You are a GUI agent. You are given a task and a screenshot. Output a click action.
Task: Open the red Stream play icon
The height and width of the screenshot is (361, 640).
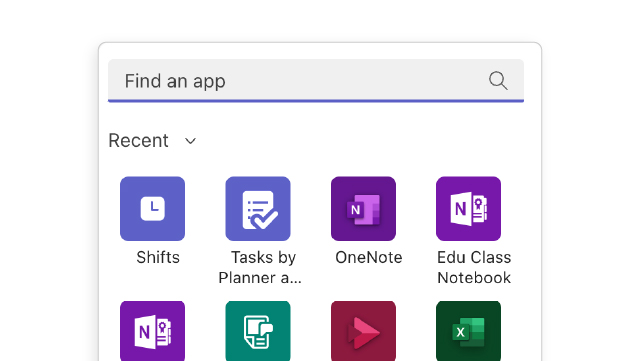click(363, 331)
